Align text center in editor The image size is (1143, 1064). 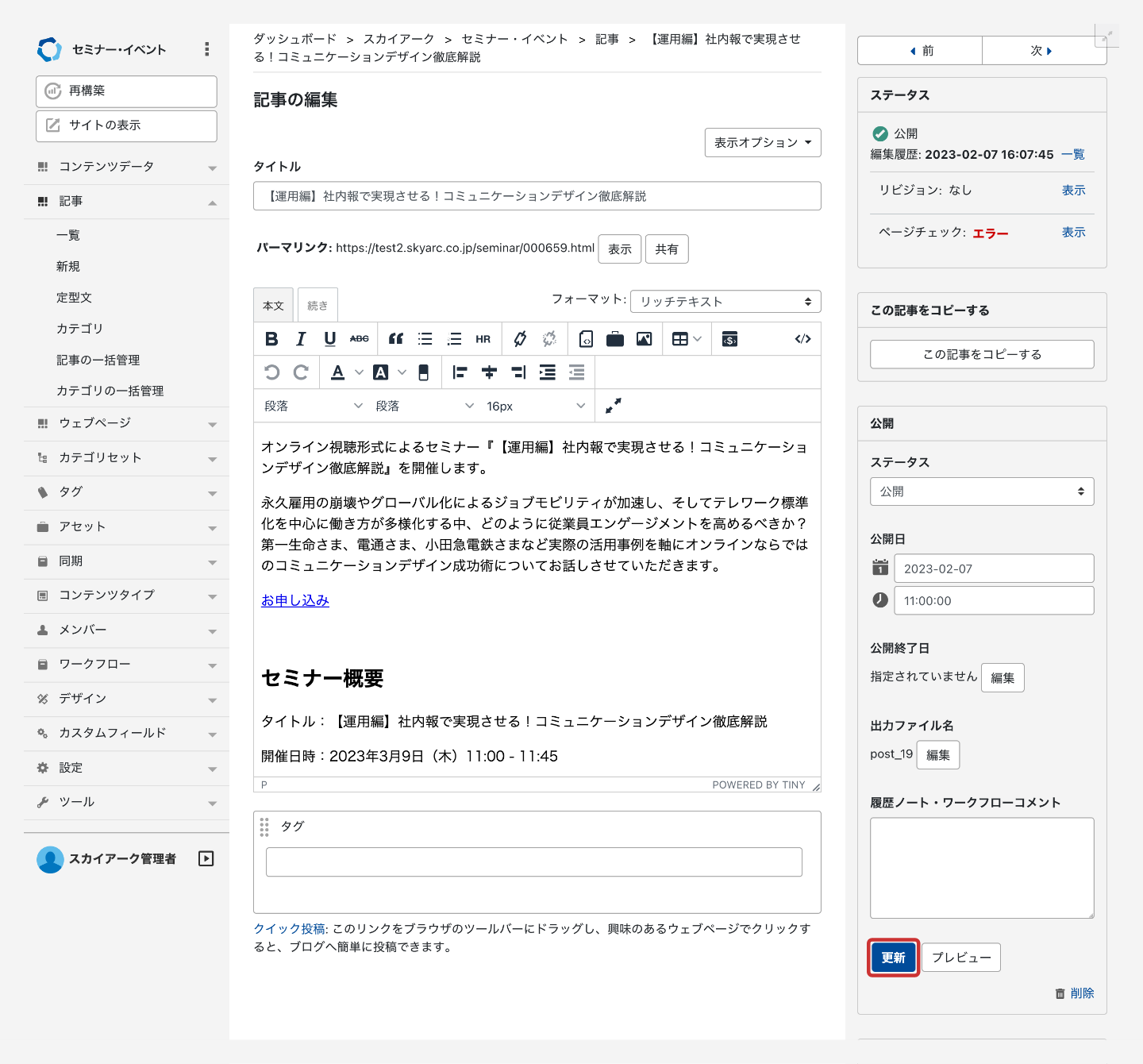click(x=489, y=372)
